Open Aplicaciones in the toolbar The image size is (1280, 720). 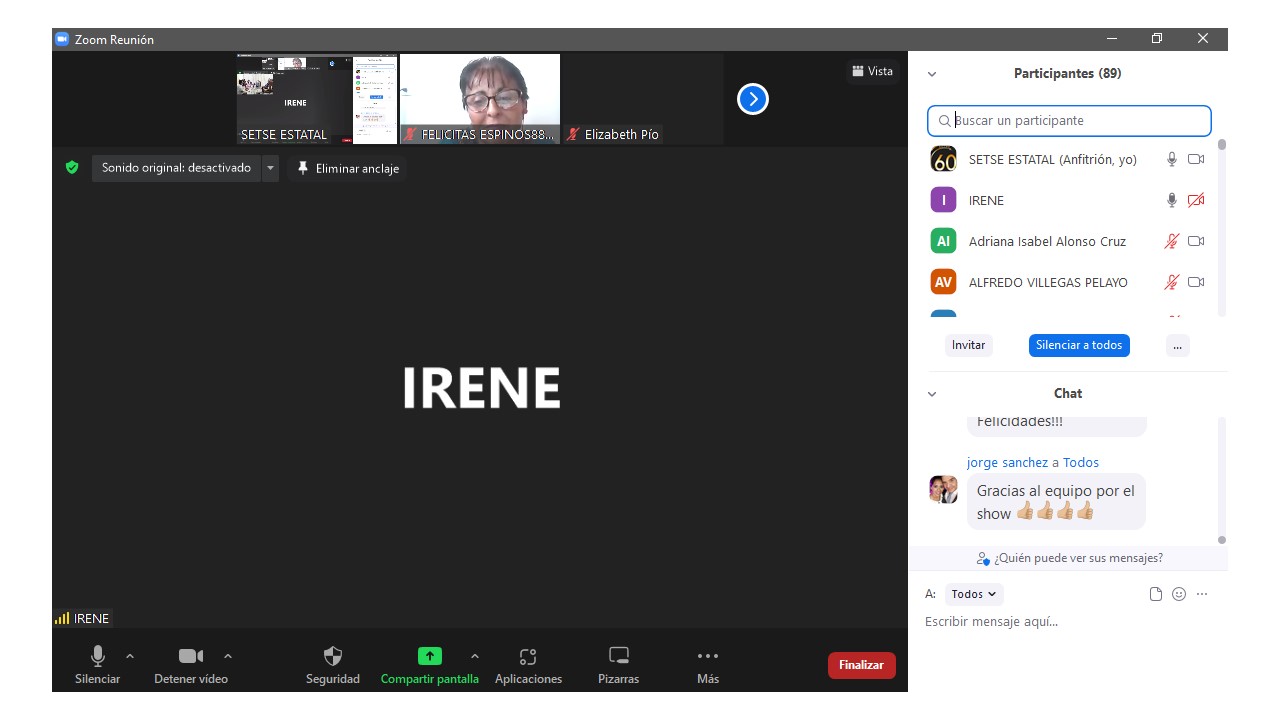(x=528, y=657)
